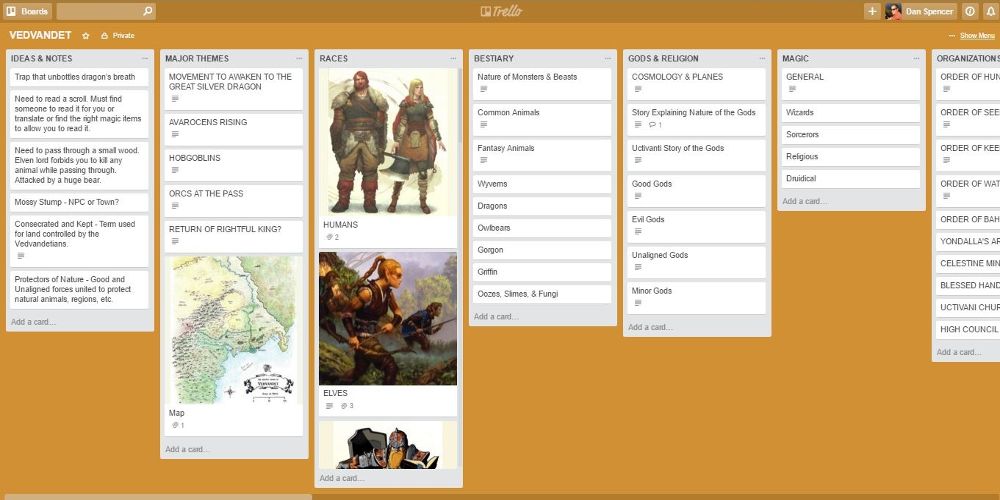Open the Boards menu
The height and width of the screenshot is (500, 1000).
pyautogui.click(x=28, y=11)
